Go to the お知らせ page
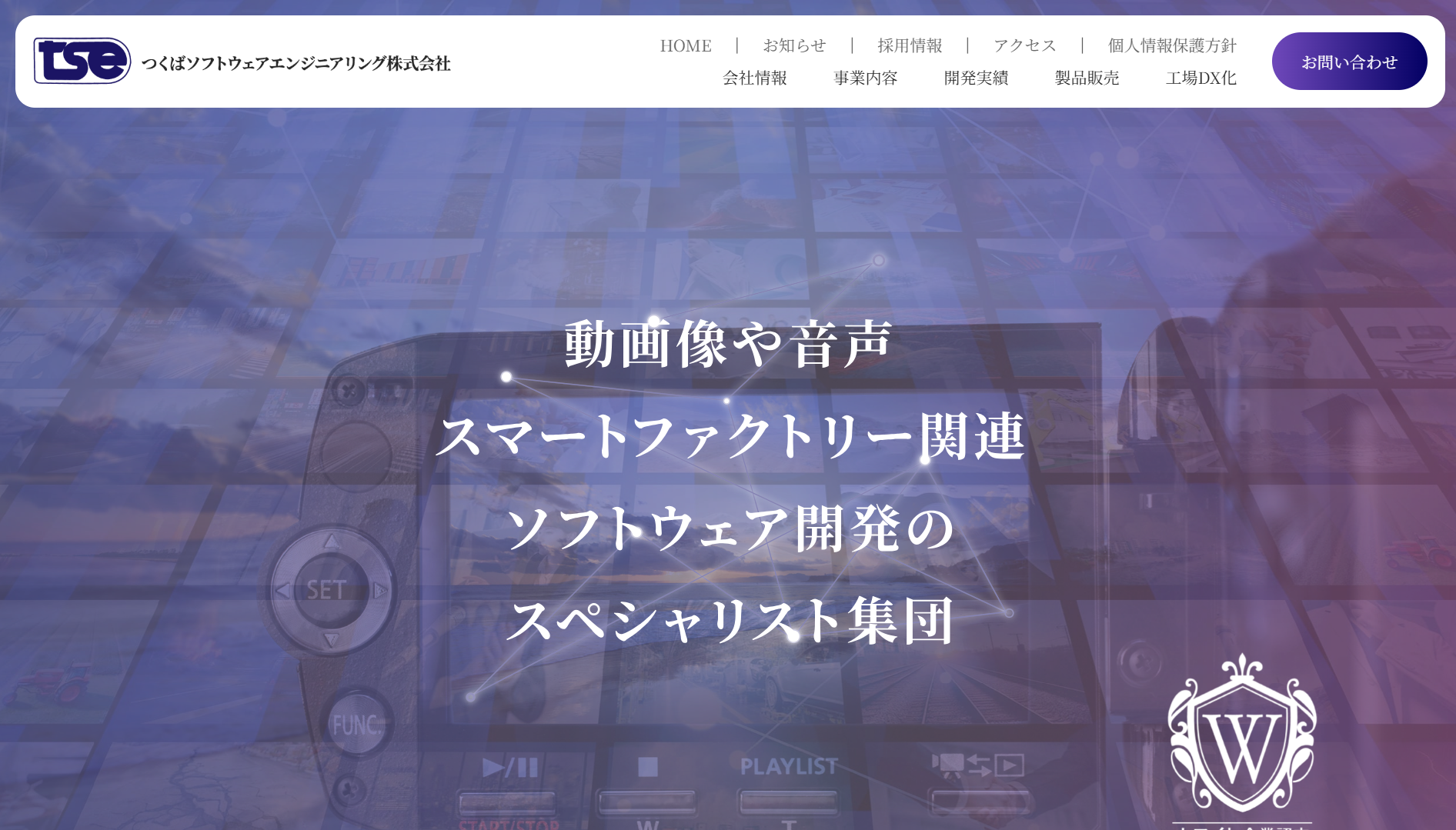 (794, 45)
